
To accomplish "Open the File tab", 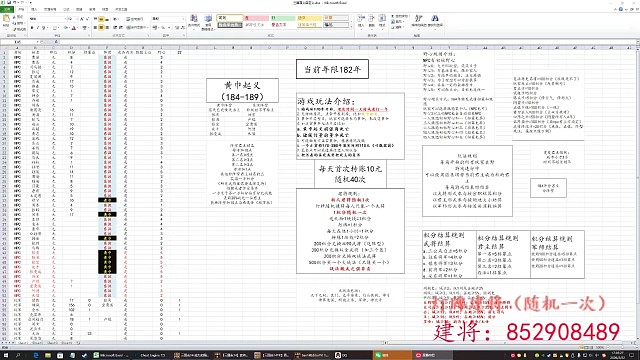I will point(7,9).
